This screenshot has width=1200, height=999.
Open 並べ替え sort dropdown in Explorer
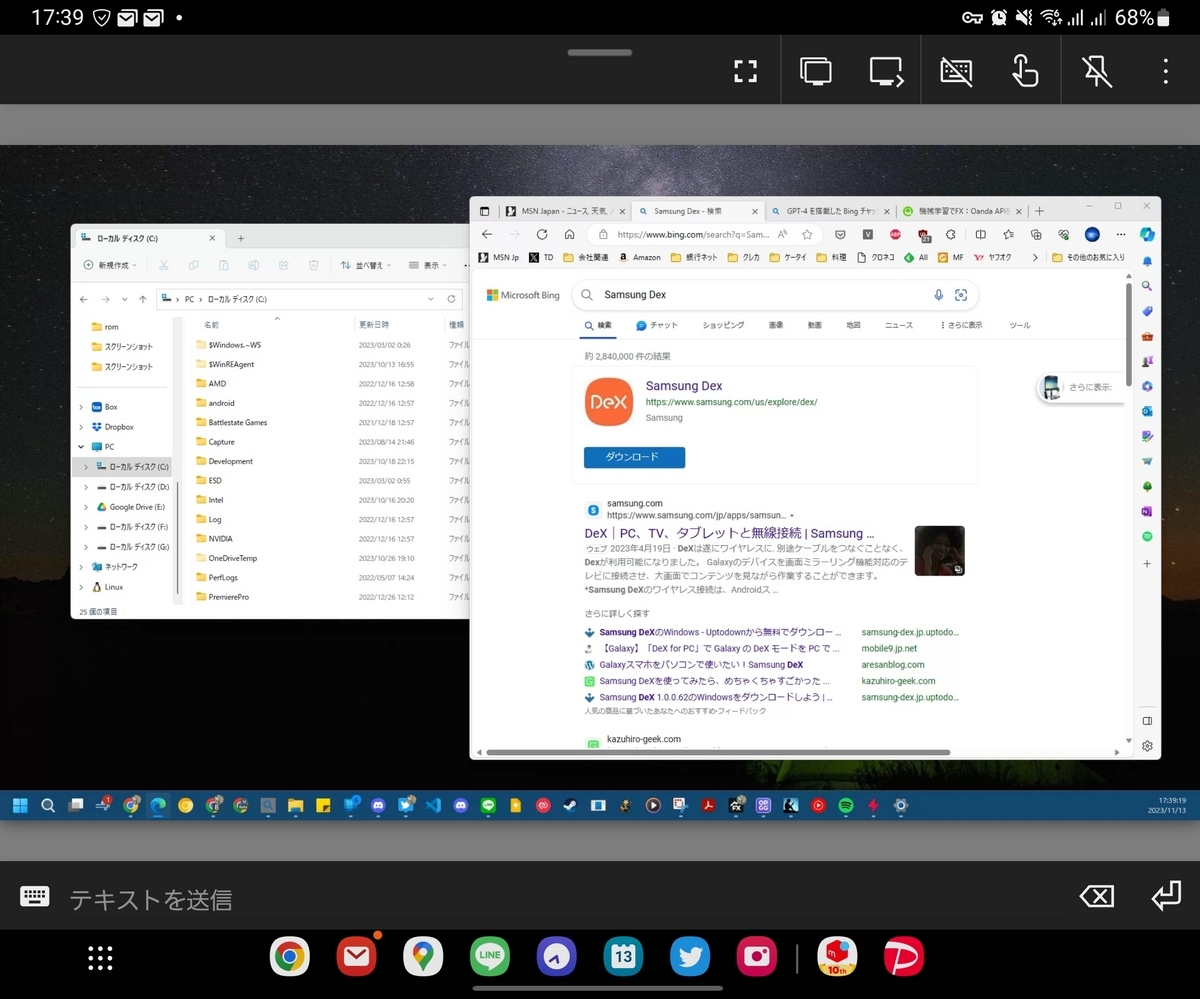[x=366, y=265]
